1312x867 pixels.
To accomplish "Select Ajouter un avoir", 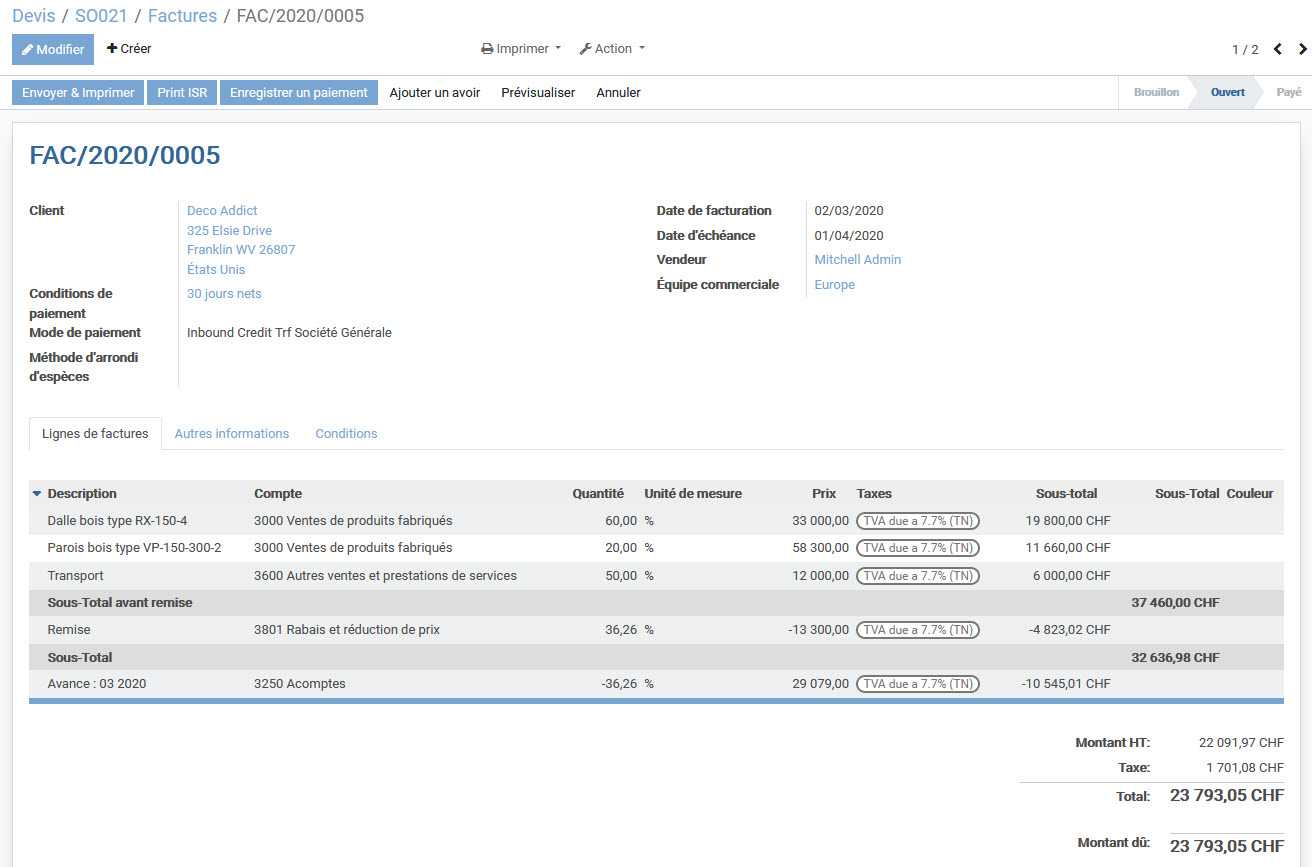I will click(x=434, y=93).
